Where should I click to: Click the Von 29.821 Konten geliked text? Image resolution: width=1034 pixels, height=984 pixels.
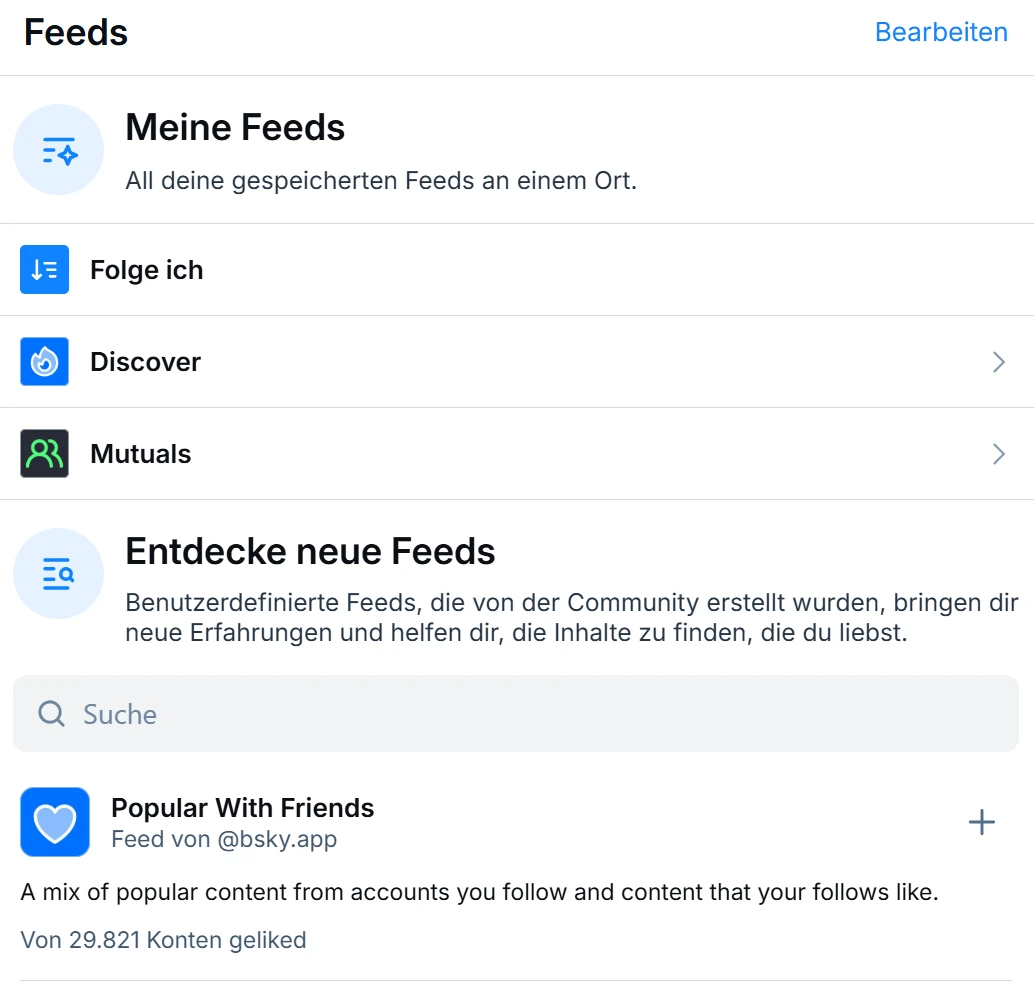[x=163, y=940]
